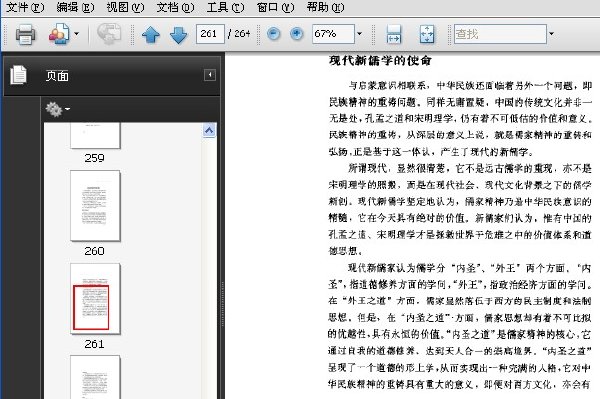Open the collaborate icon's dropdown arrow
This screenshot has width=600, height=399.
77,34
